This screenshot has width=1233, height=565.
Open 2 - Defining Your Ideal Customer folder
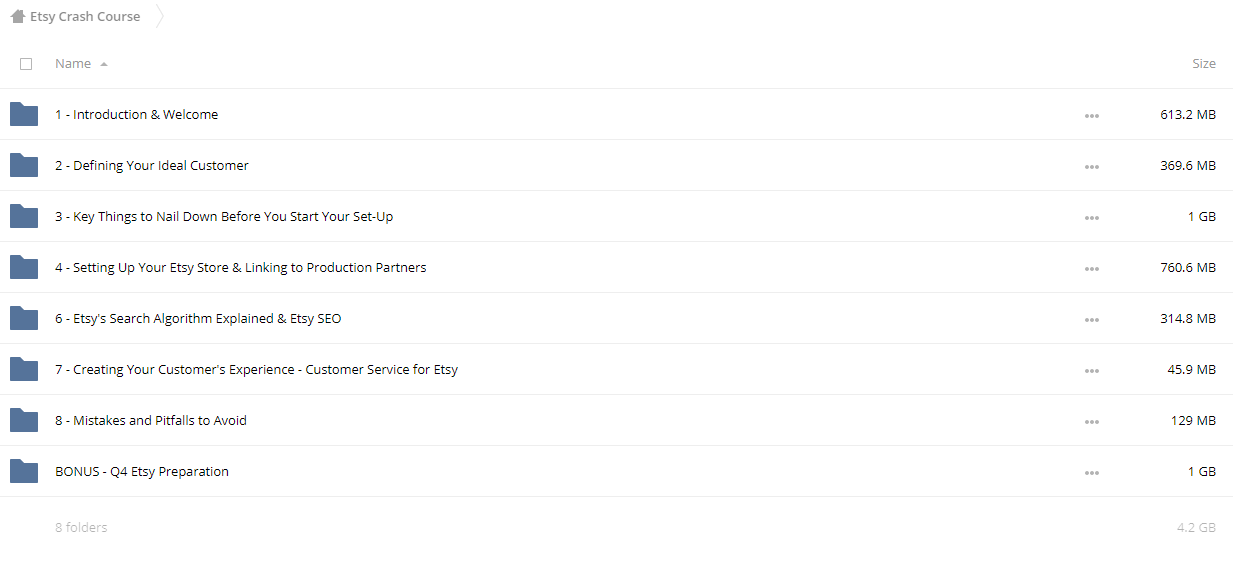pos(152,165)
